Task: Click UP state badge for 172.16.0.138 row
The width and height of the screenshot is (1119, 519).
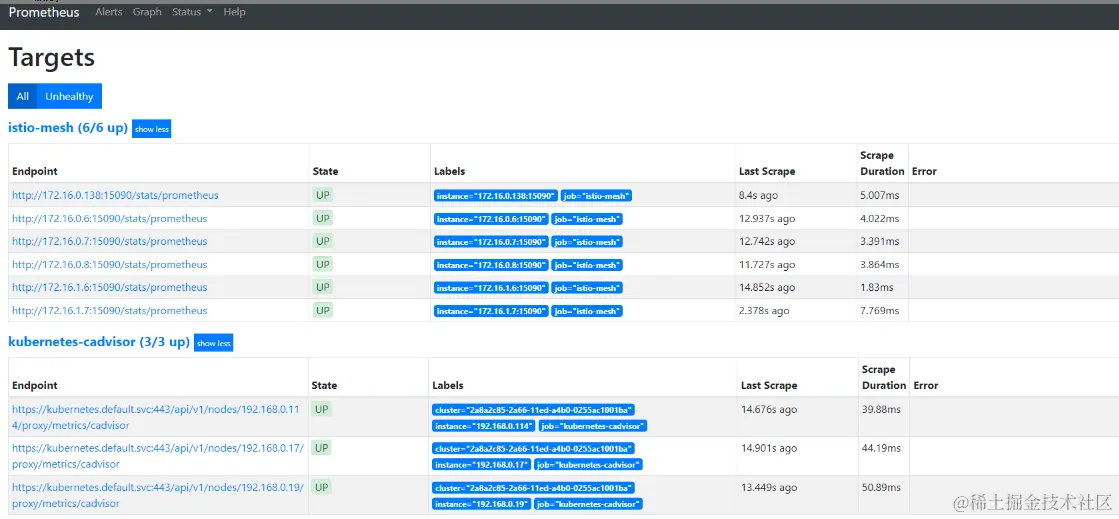Action: pyautogui.click(x=323, y=195)
